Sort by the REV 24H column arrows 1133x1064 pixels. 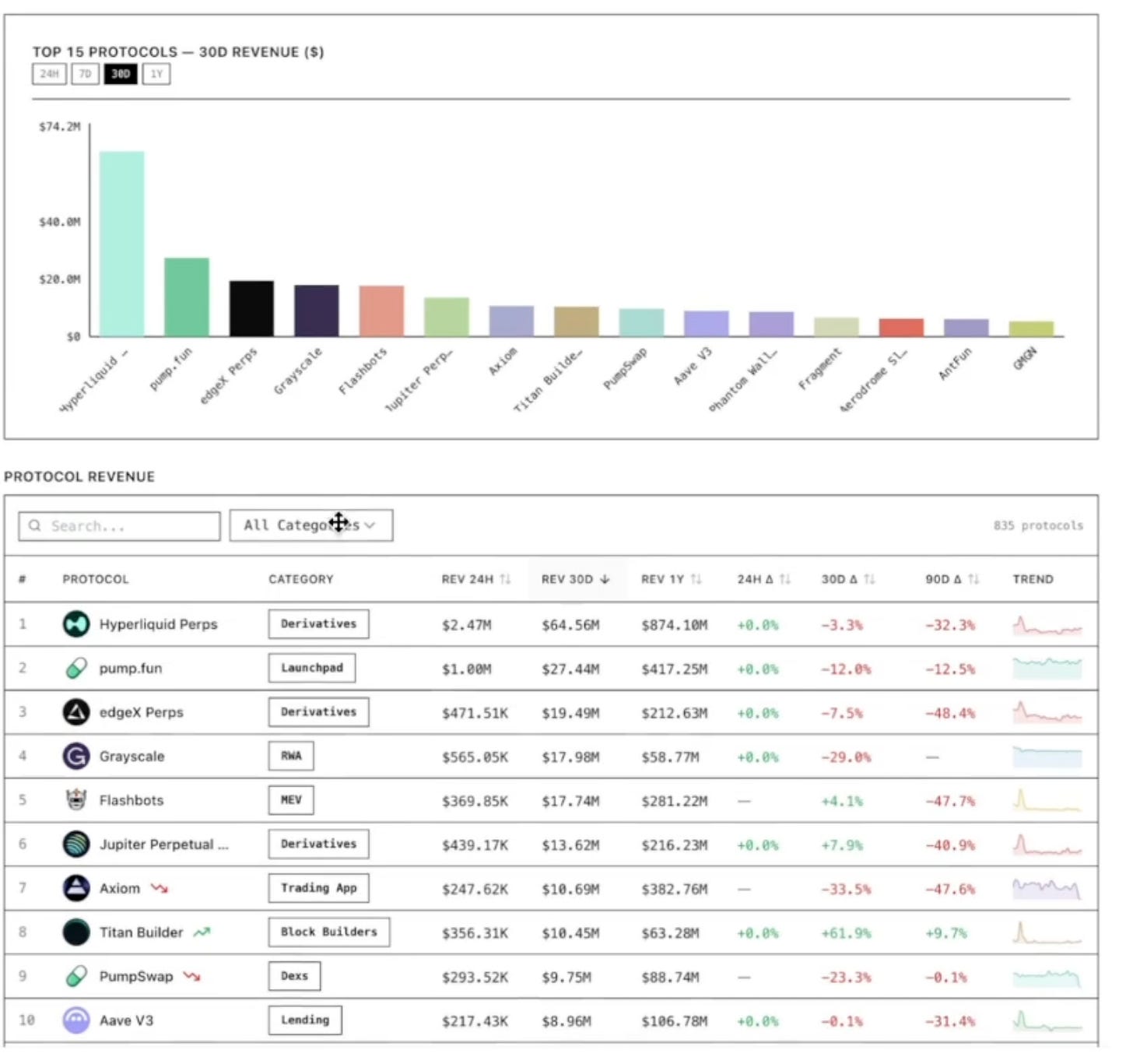(506, 579)
